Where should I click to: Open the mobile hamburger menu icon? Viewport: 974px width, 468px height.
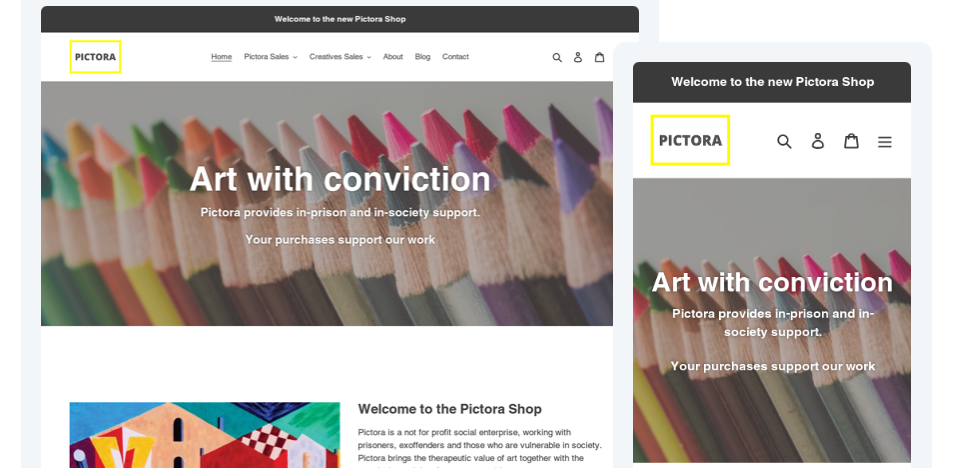(x=885, y=142)
